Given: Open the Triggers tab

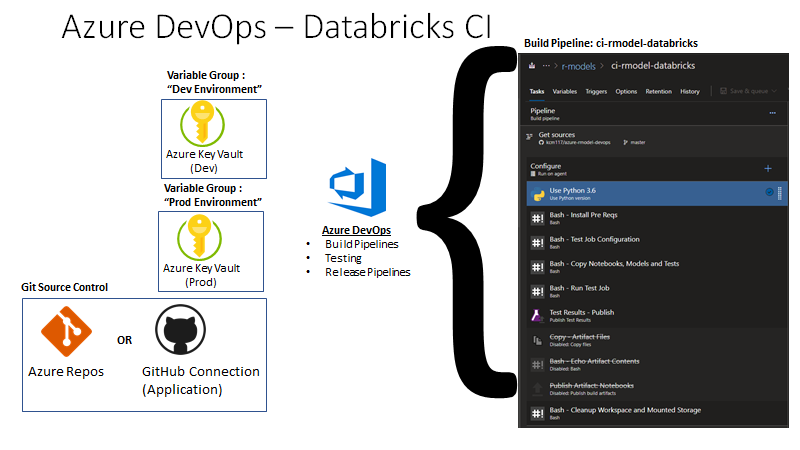Looking at the screenshot, I should tap(596, 91).
